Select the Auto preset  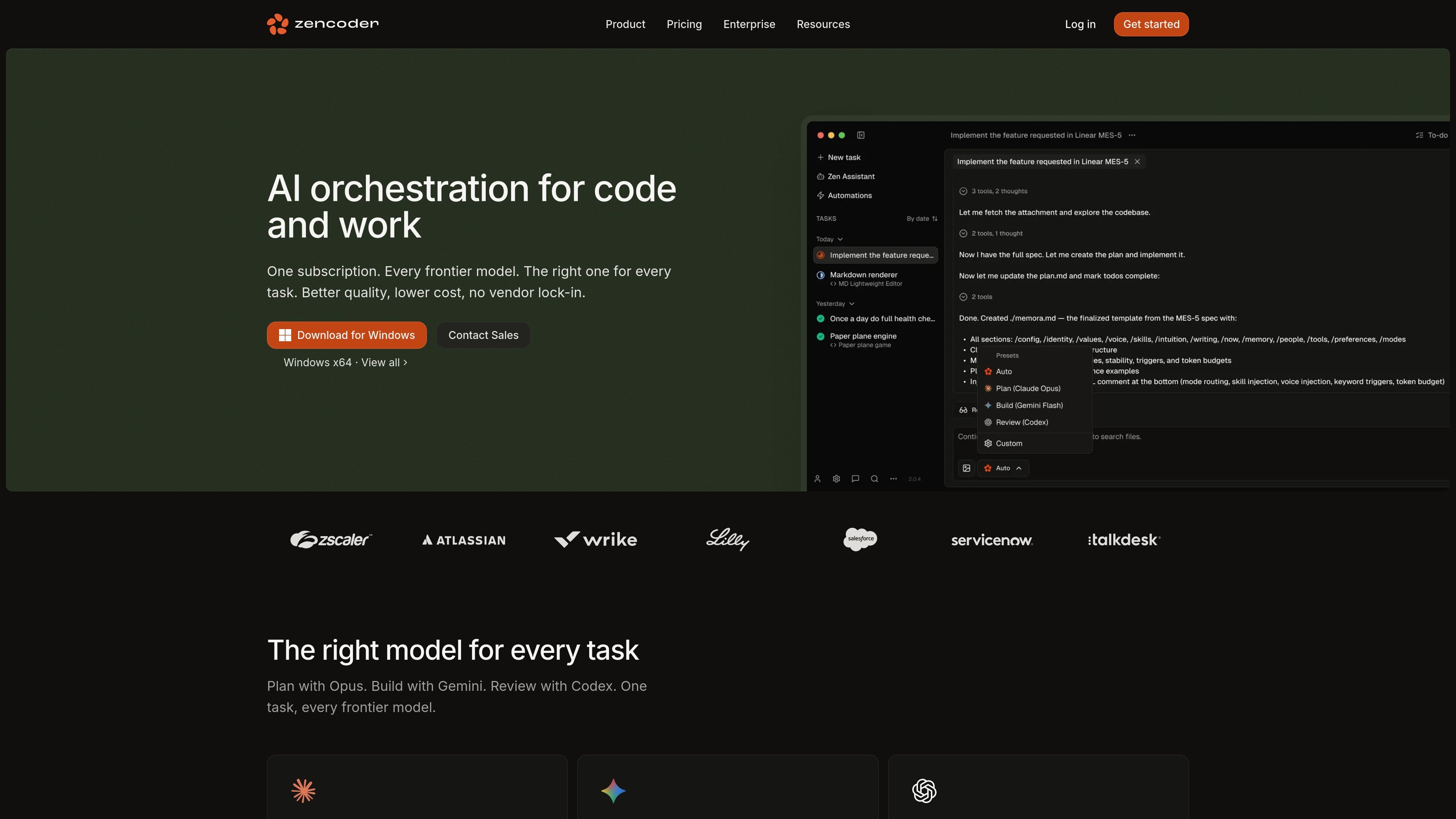[1034, 371]
